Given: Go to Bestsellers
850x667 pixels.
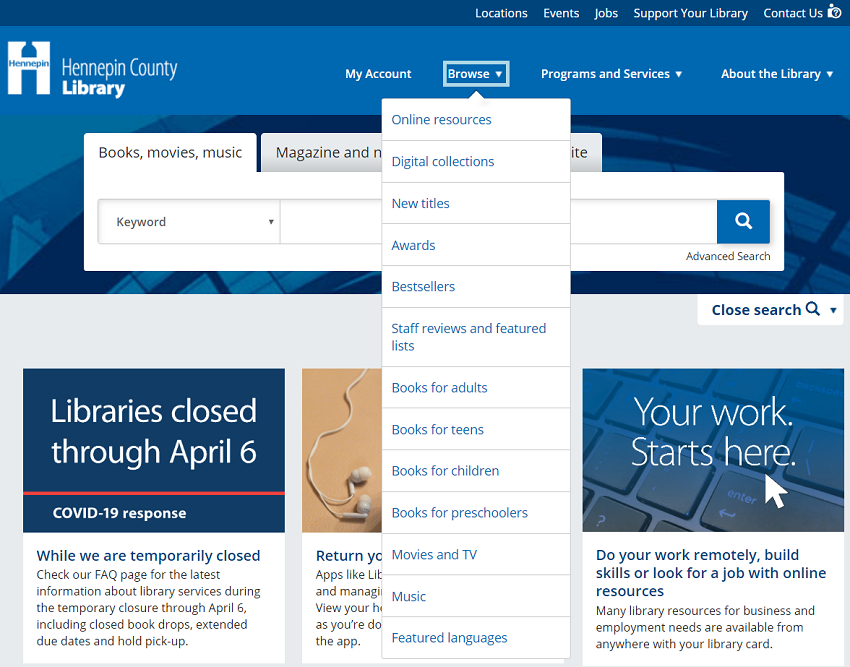Looking at the screenshot, I should [x=476, y=286].
